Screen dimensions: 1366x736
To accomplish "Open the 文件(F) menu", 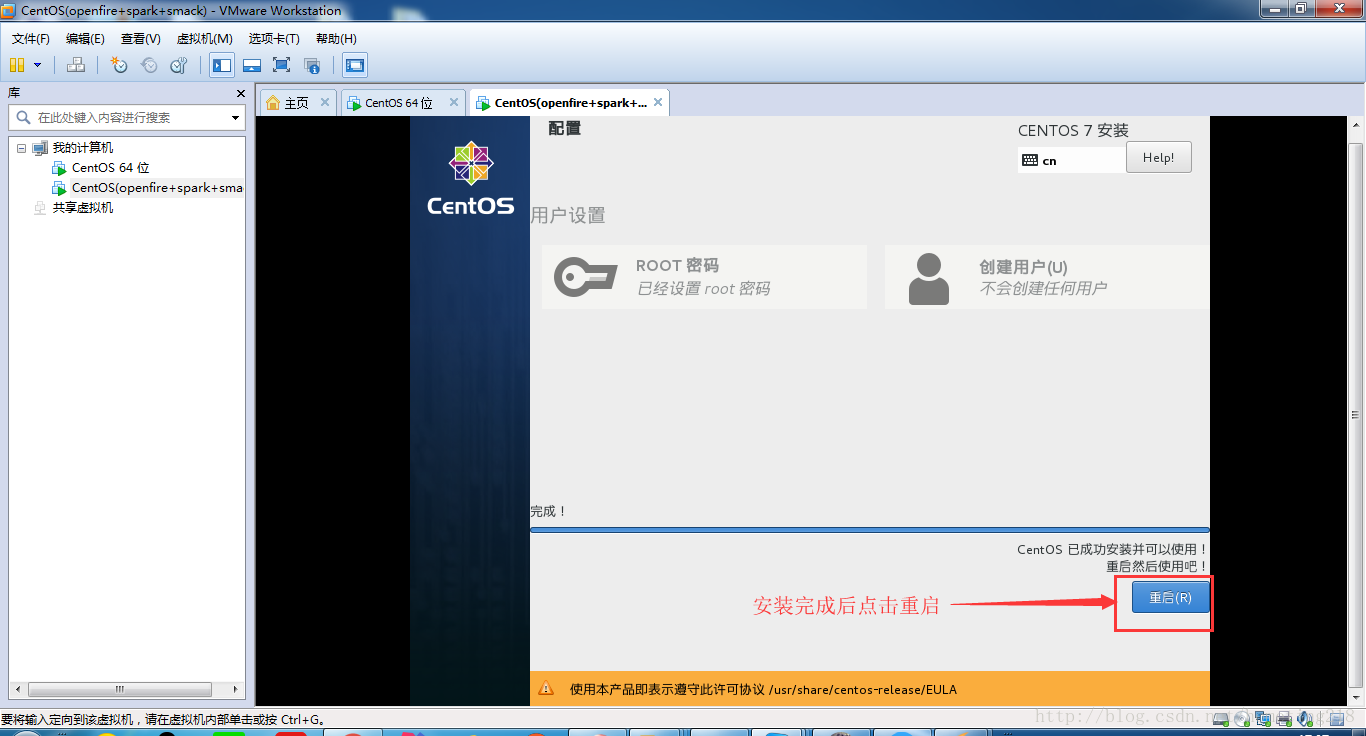I will (31, 39).
